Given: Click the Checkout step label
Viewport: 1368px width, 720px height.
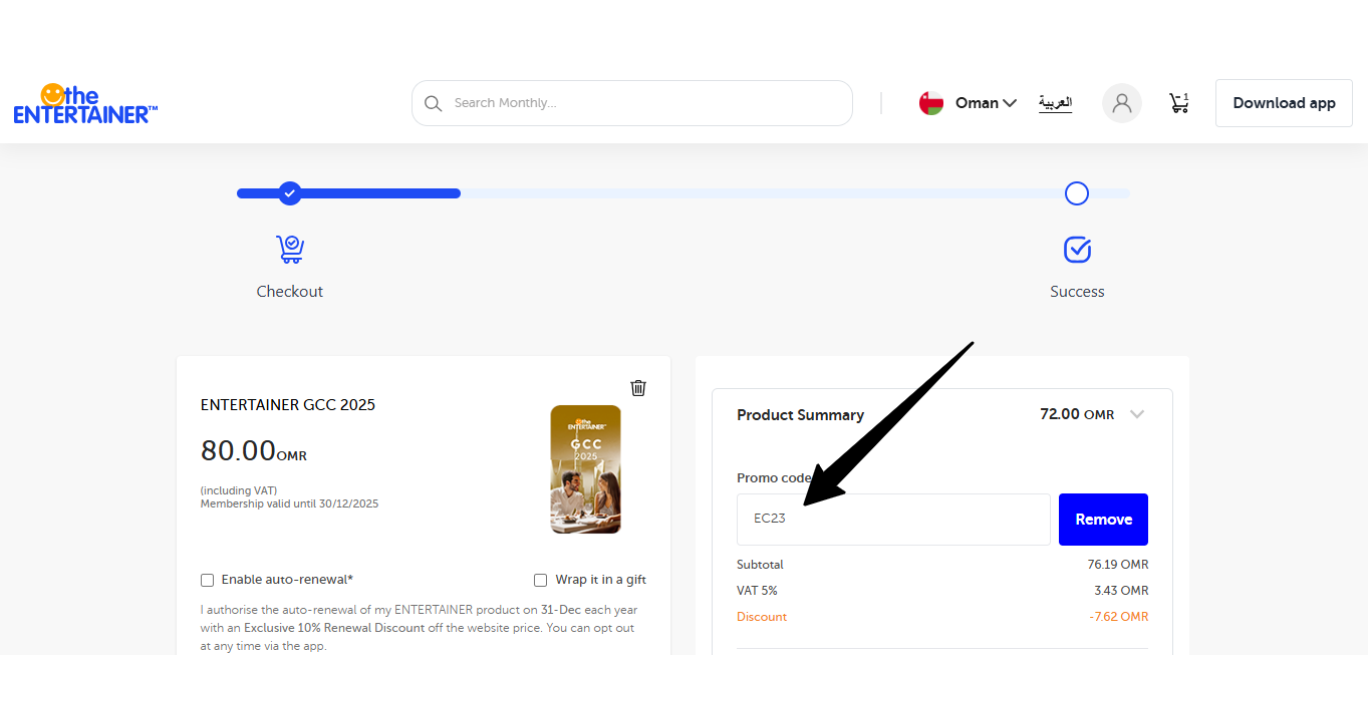Looking at the screenshot, I should tap(290, 292).
